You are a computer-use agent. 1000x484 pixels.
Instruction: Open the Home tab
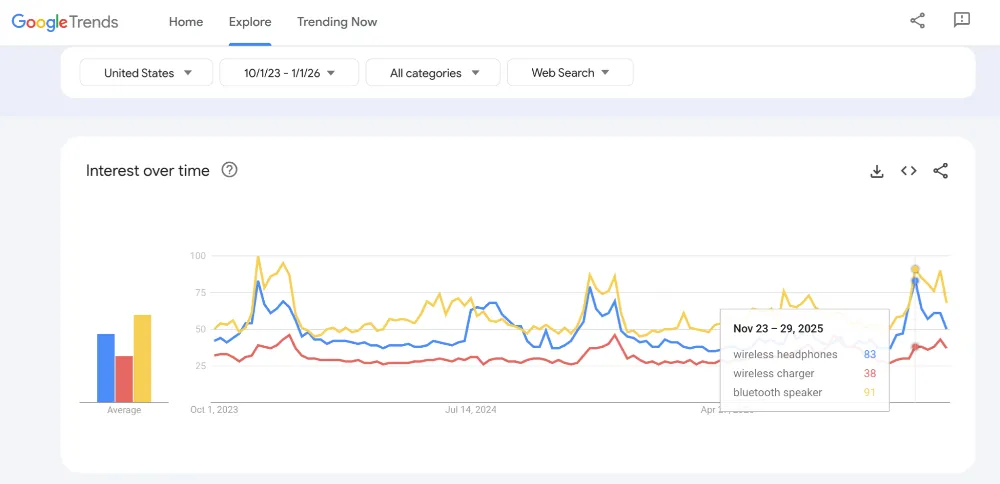pyautogui.click(x=186, y=22)
